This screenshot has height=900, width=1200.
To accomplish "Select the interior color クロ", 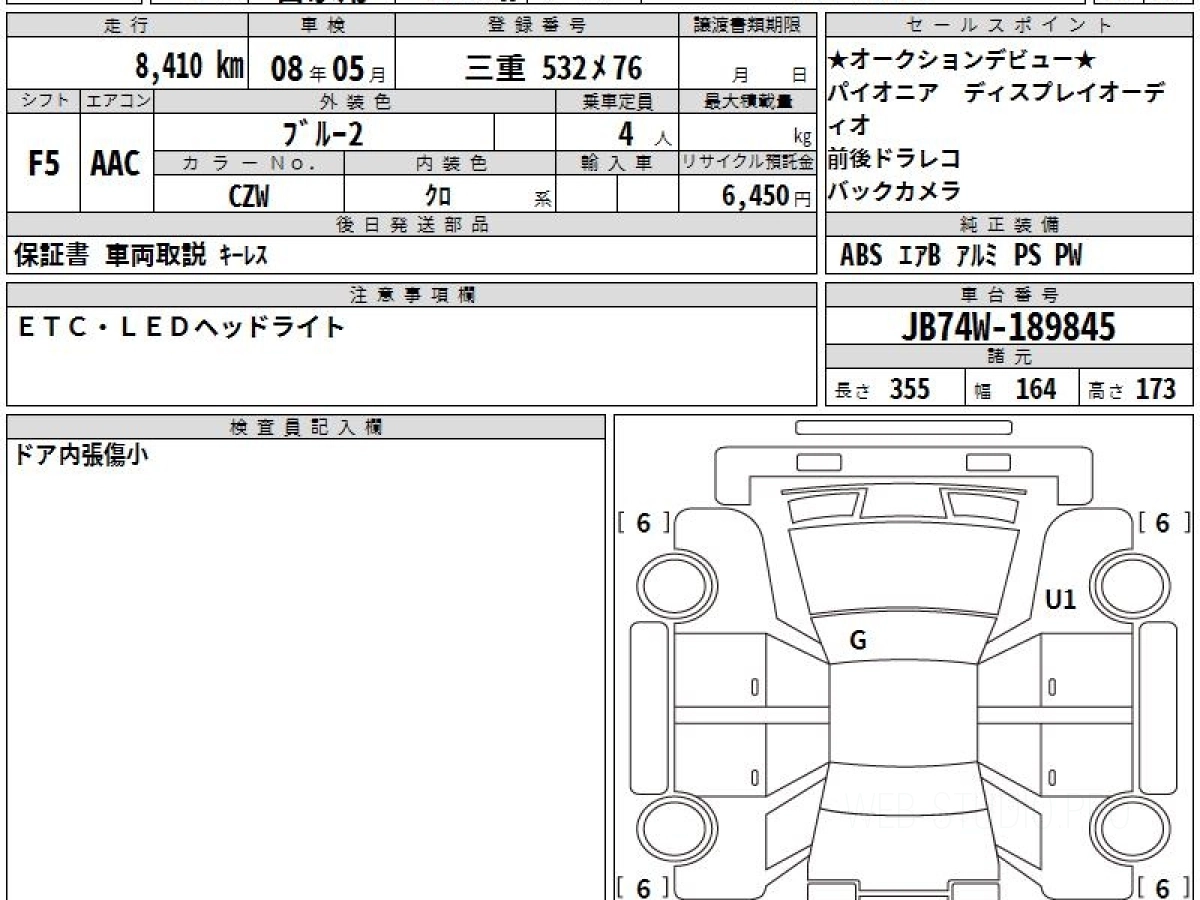I will pos(438,196).
